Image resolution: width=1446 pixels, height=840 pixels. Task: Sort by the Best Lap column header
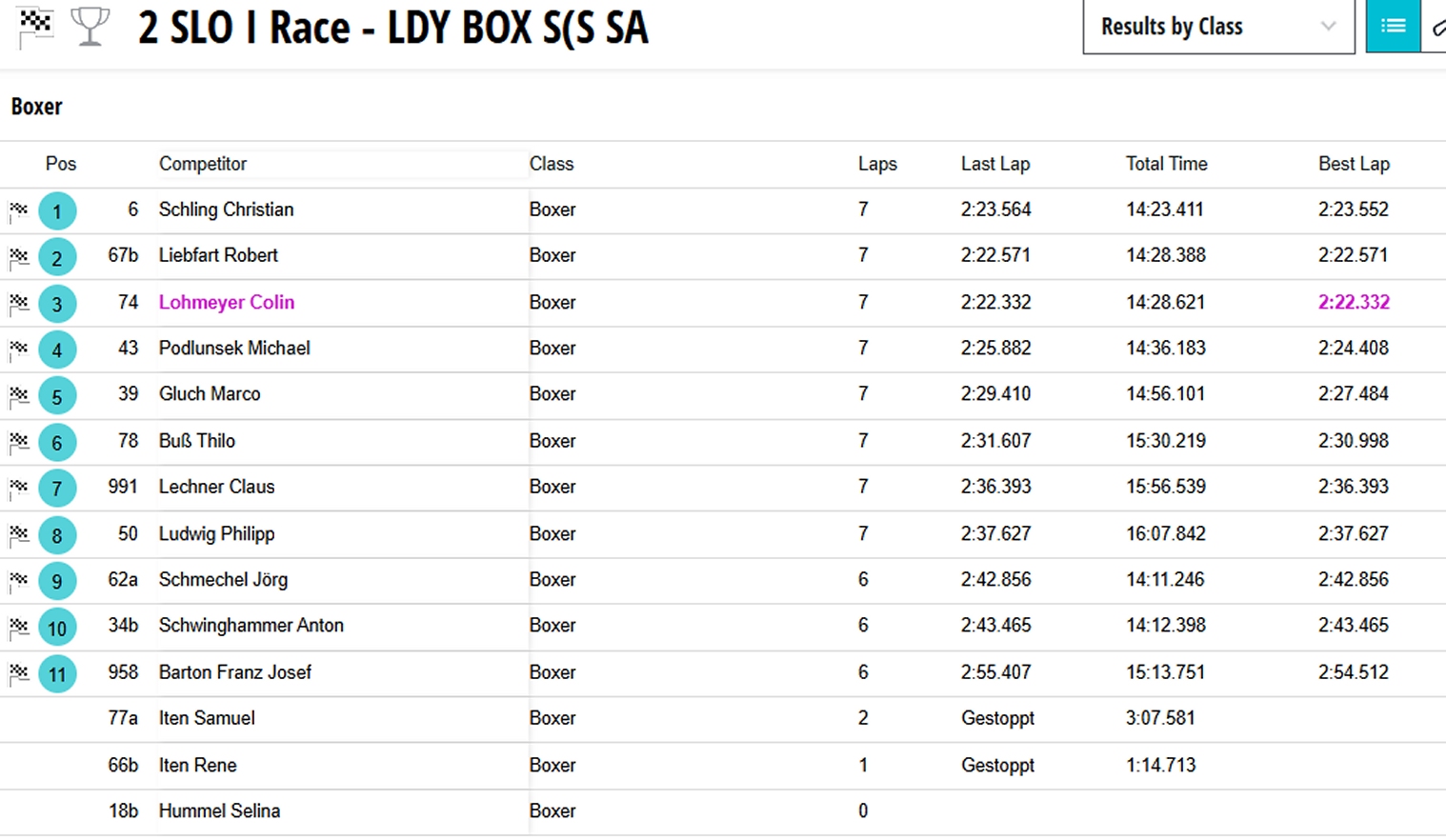(x=1353, y=164)
